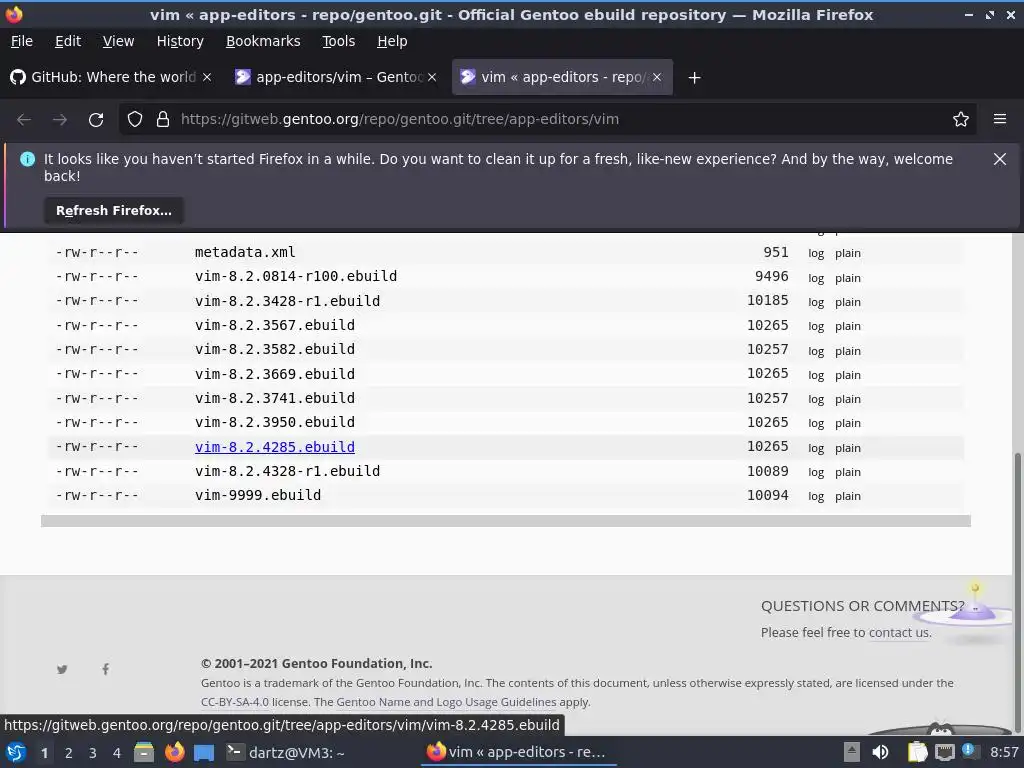1024x768 pixels.
Task: Open the File menu
Action: 22,41
